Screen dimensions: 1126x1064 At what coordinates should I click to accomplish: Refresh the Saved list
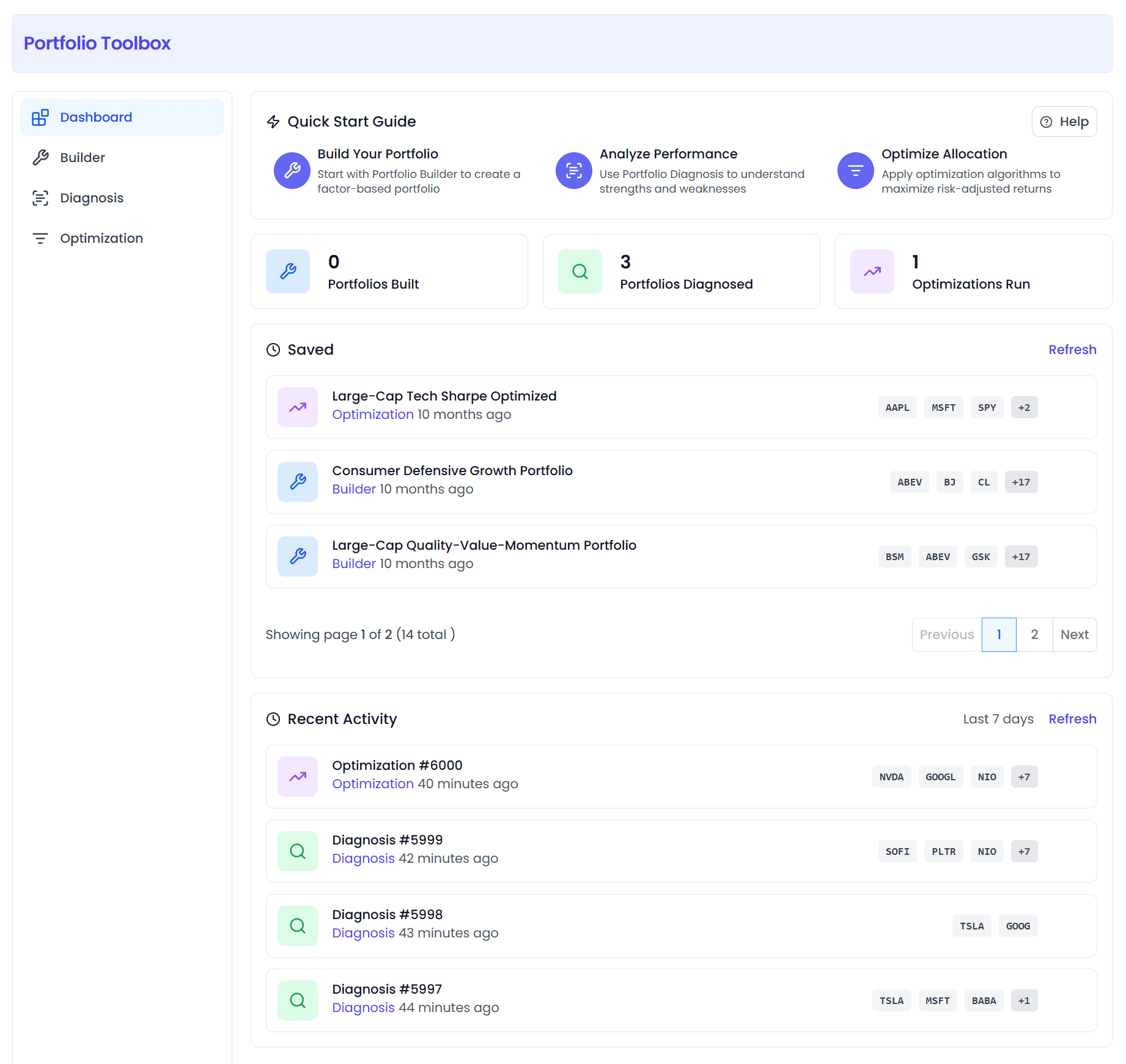pyautogui.click(x=1072, y=350)
